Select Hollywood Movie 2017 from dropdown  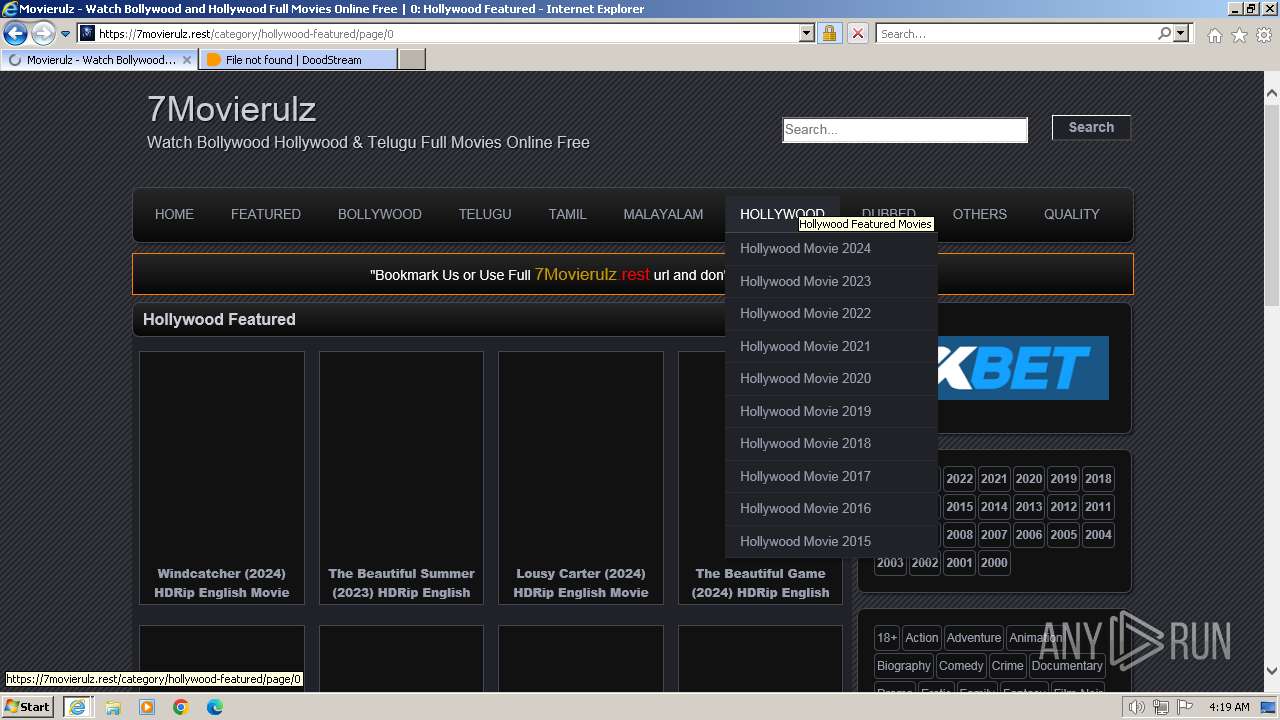(831, 476)
